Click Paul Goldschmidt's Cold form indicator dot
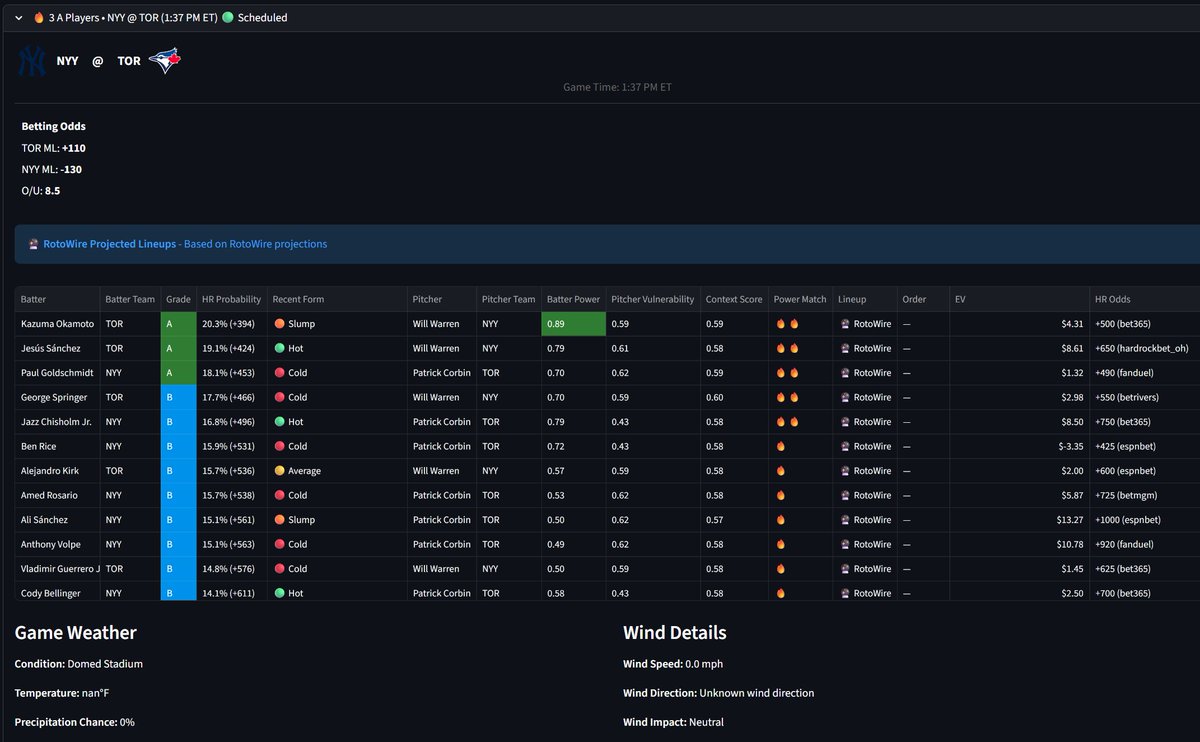 [x=280, y=373]
